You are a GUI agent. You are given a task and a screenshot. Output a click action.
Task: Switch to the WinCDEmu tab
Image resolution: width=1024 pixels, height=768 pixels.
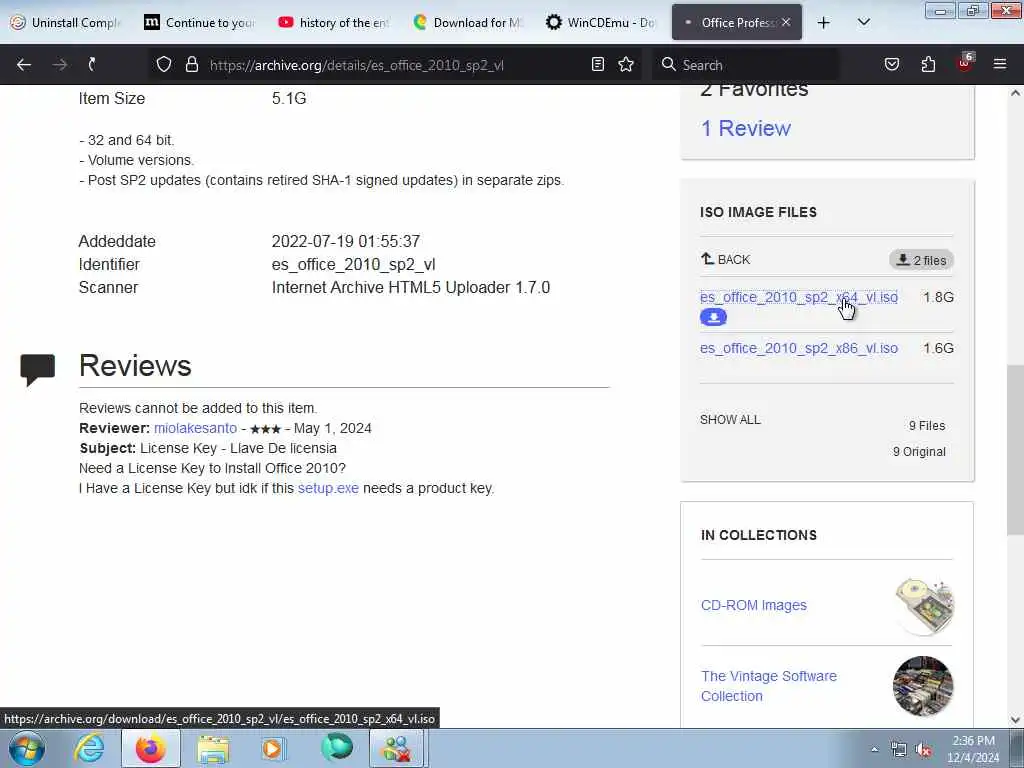[601, 23]
